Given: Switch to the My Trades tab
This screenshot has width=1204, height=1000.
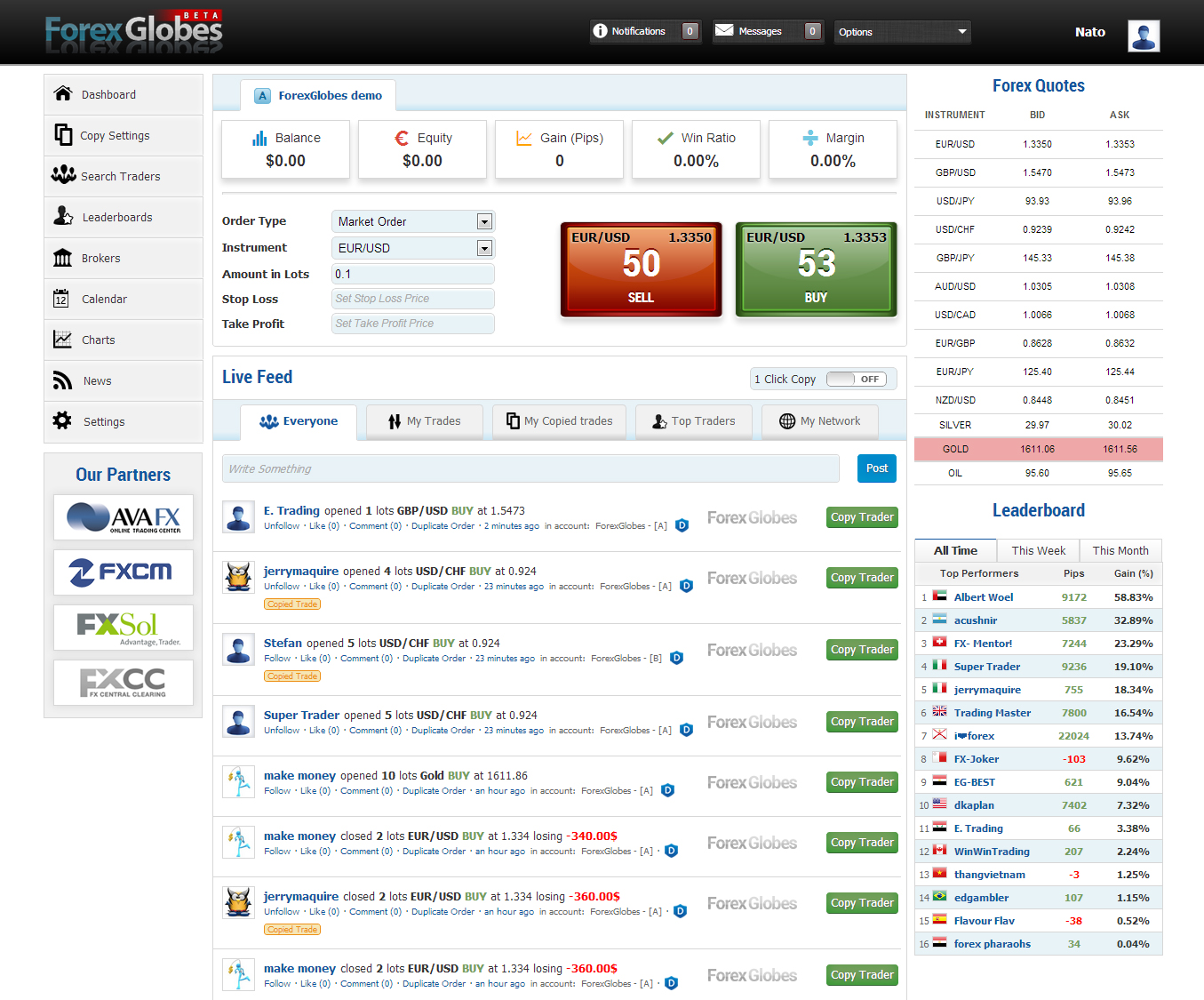Looking at the screenshot, I should click(425, 421).
